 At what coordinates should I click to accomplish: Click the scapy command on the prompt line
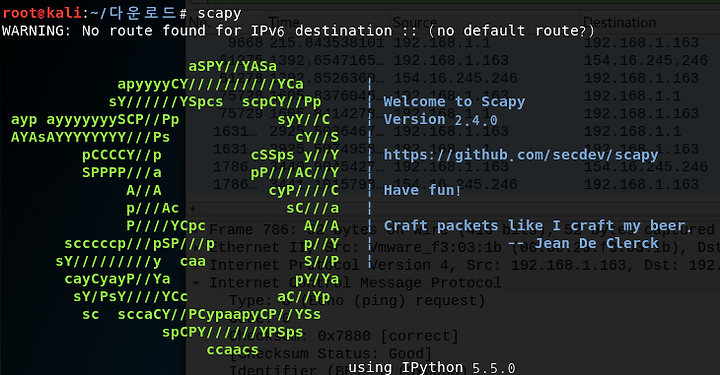[219, 14]
